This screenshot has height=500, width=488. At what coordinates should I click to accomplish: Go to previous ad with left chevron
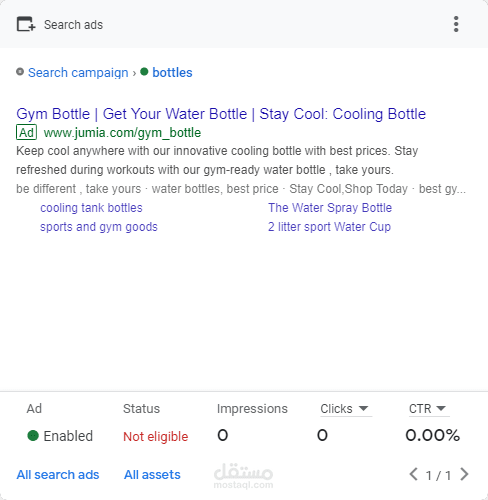[414, 474]
